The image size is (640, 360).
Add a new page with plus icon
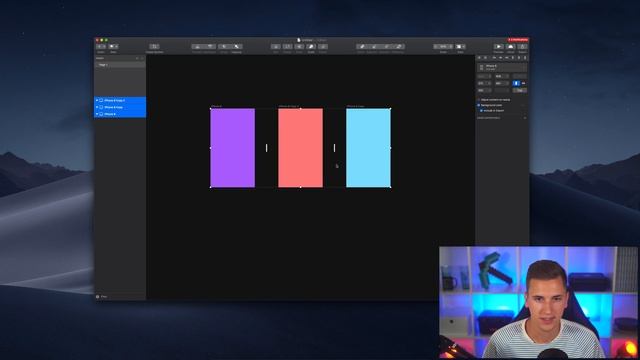137,58
